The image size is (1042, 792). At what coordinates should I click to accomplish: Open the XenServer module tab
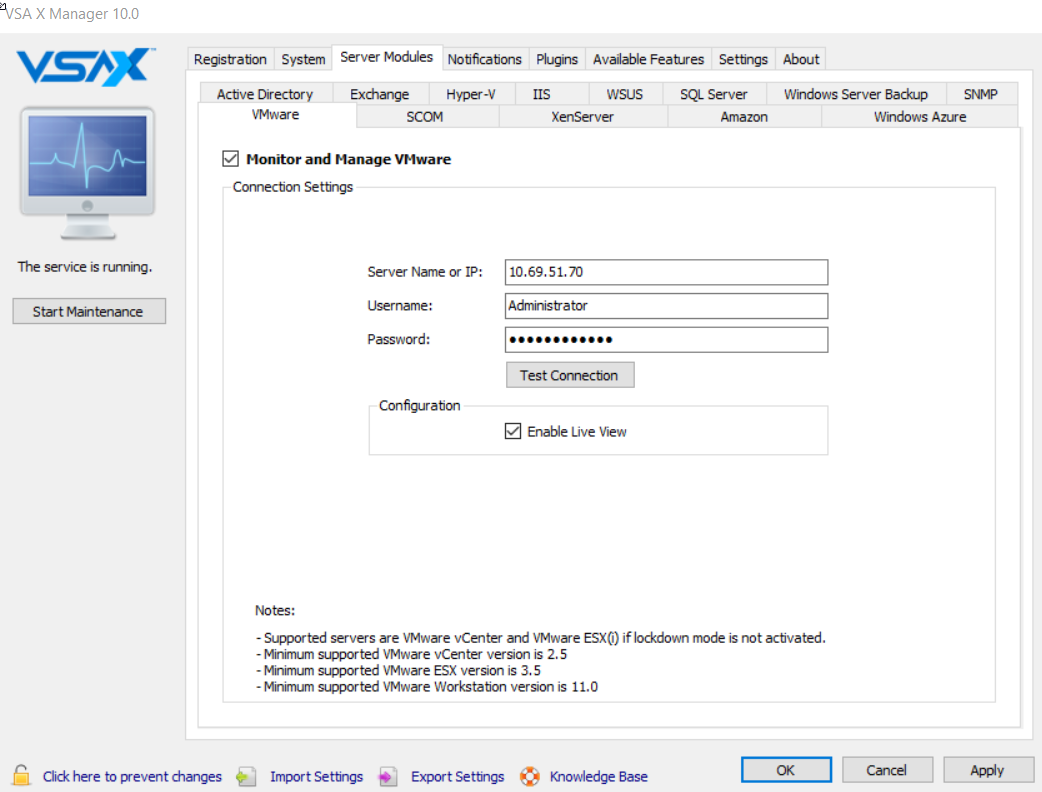tap(582, 117)
